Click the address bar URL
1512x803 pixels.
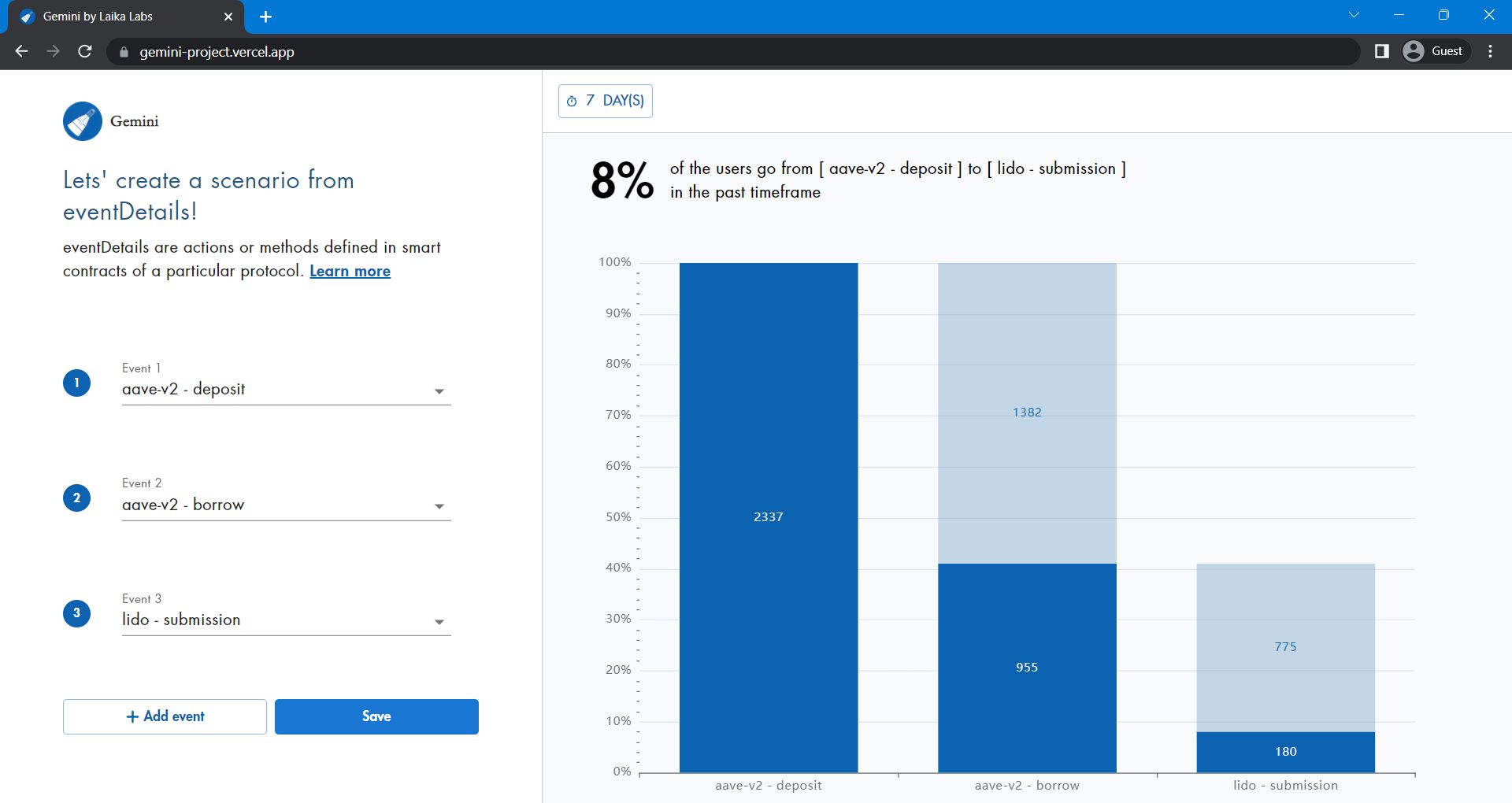[217, 52]
